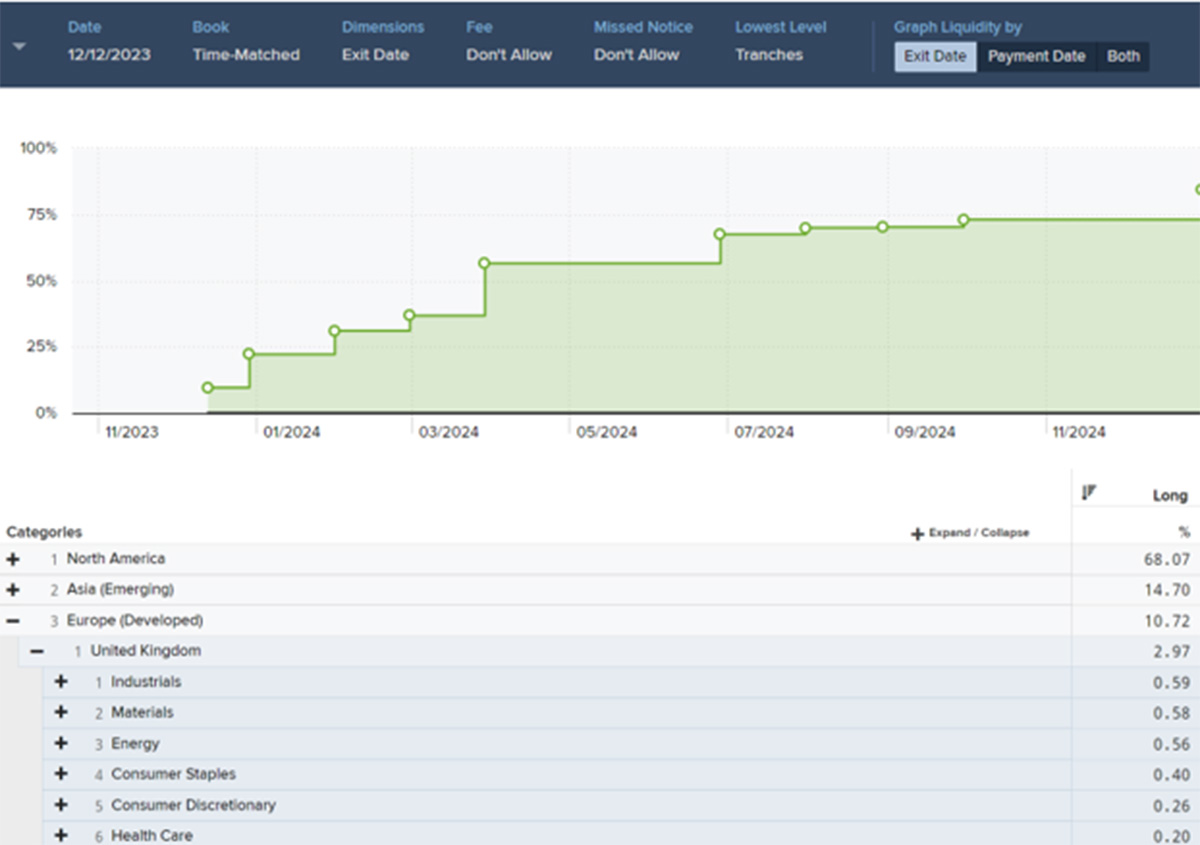Click the 10.72 value for Europe (Developed)
1200x845 pixels.
tap(1166, 621)
